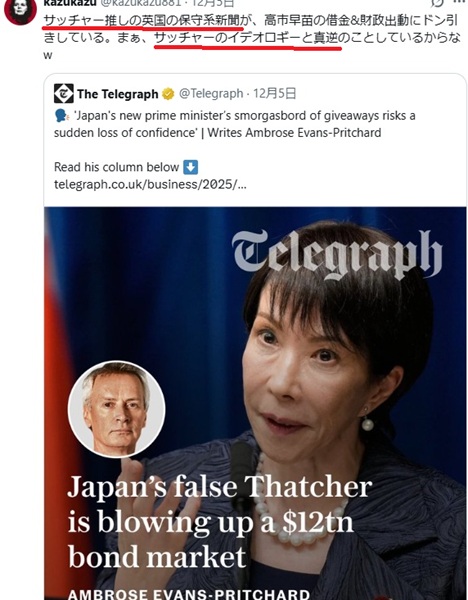Click the gold verified badge beside The Telegraph

(168, 94)
